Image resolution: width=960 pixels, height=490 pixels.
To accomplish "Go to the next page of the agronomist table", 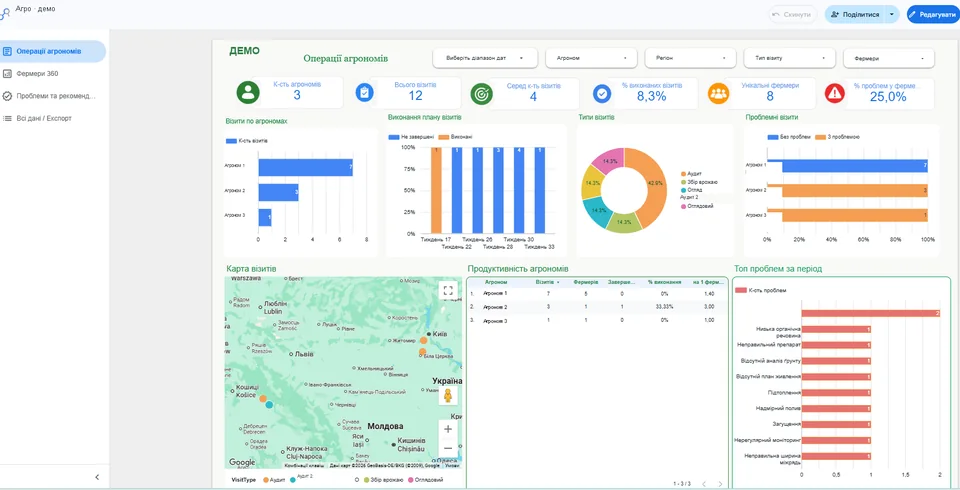I will coord(721,484).
